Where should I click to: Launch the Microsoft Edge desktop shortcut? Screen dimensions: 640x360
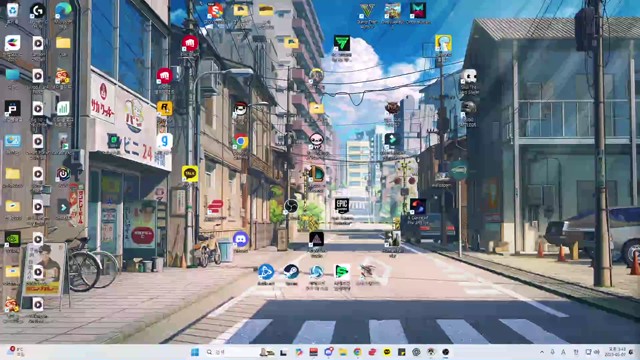click(63, 10)
